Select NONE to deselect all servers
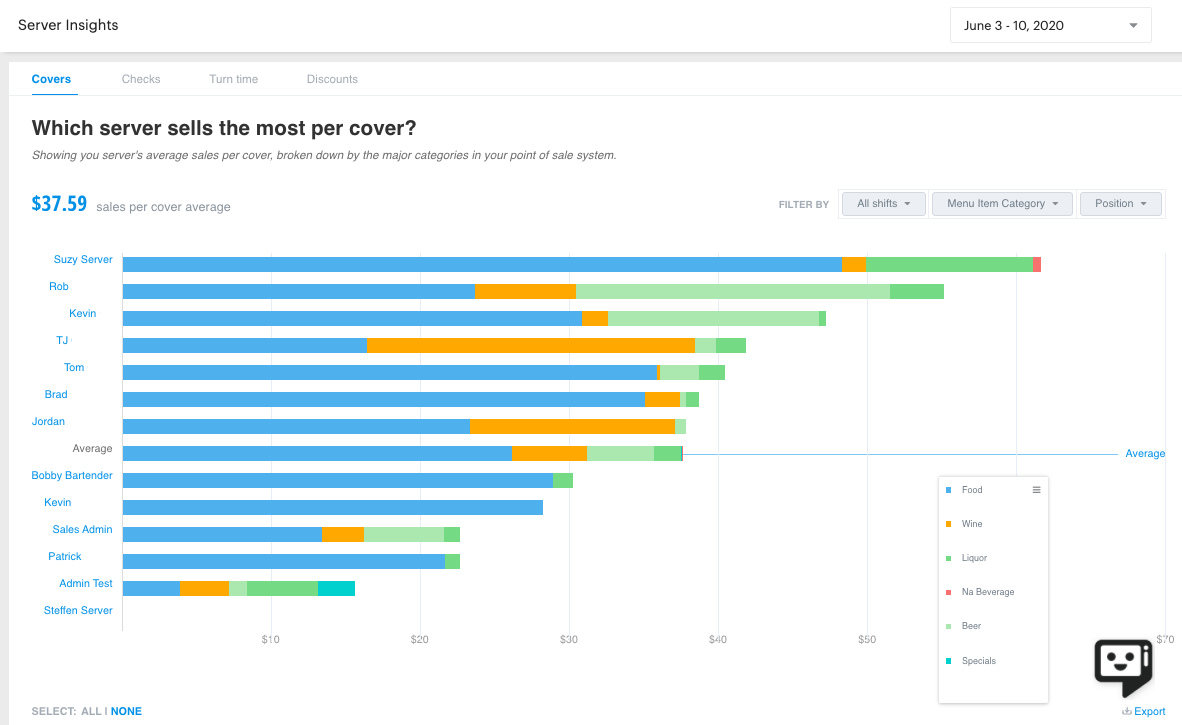This screenshot has width=1182, height=725. (x=126, y=711)
